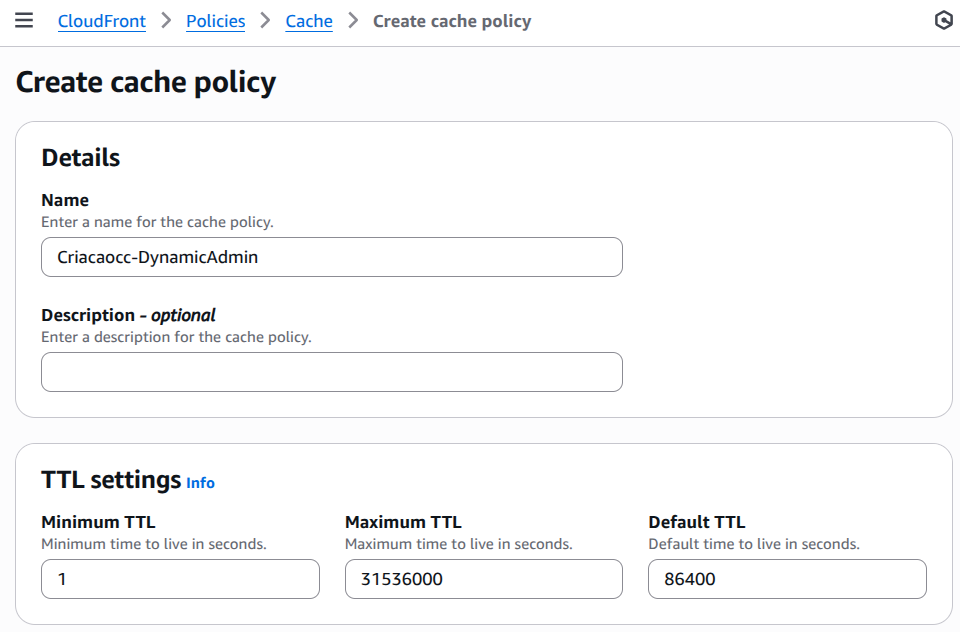Click the chevron after the Policies breadcrumb
Viewport: 960px width, 632px height.
click(x=265, y=21)
